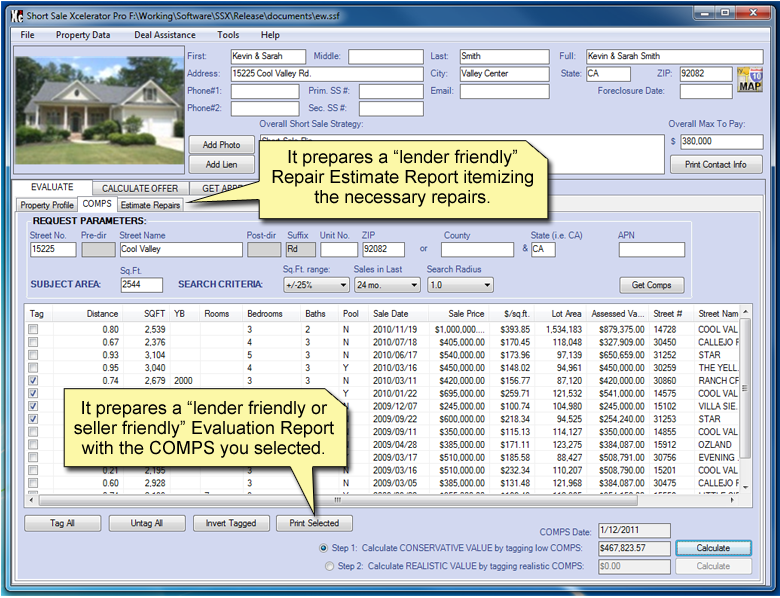The width and height of the screenshot is (780, 598).
Task: Untag the comp row with SQFT 2,679
Action: (33, 380)
